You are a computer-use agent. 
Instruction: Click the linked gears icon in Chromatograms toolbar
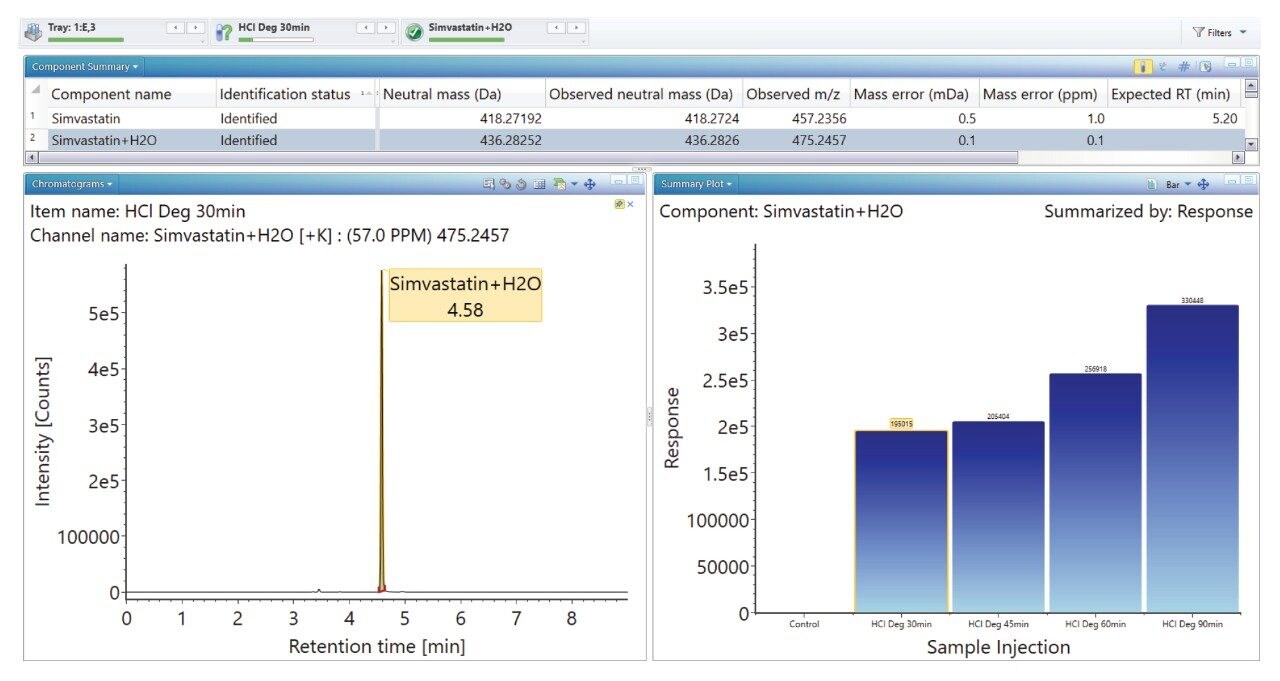click(505, 184)
